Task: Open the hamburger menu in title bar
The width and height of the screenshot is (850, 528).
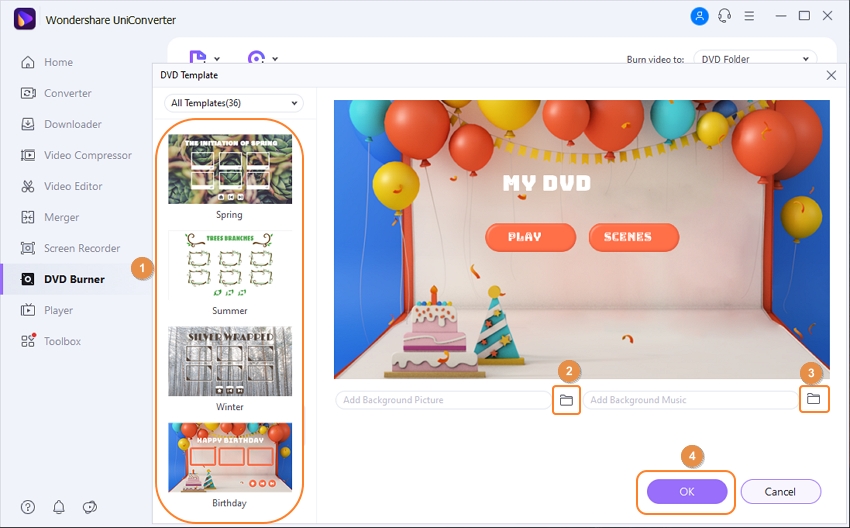Action: coord(750,17)
